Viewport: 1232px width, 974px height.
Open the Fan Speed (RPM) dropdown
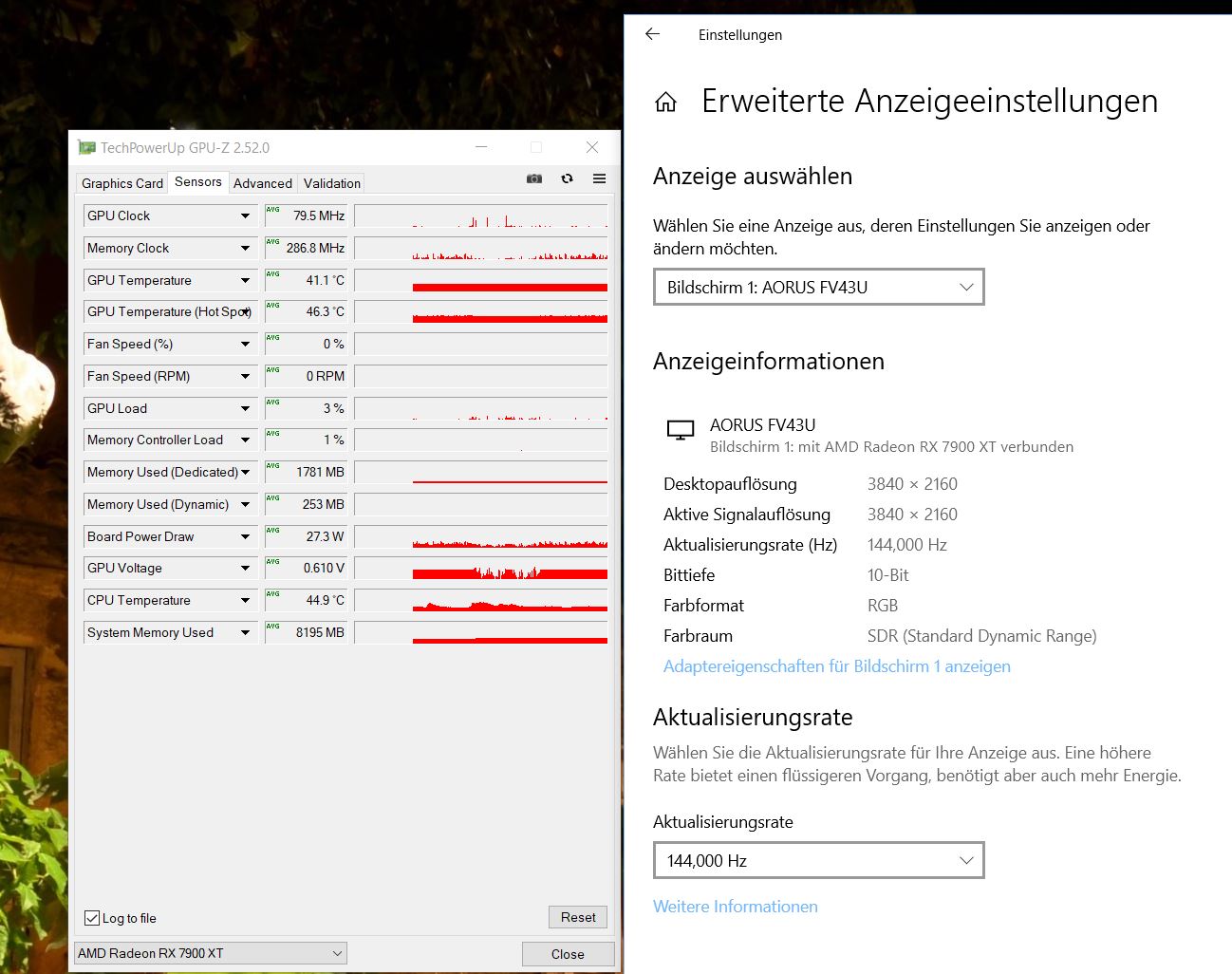(245, 377)
